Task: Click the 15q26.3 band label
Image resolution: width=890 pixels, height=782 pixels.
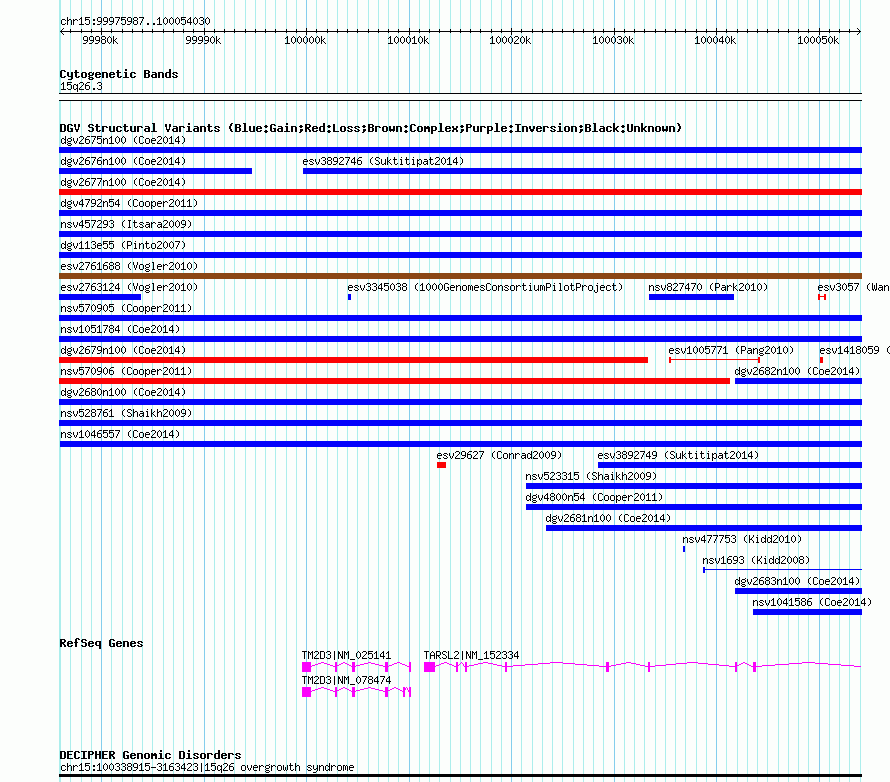Action: tap(81, 86)
